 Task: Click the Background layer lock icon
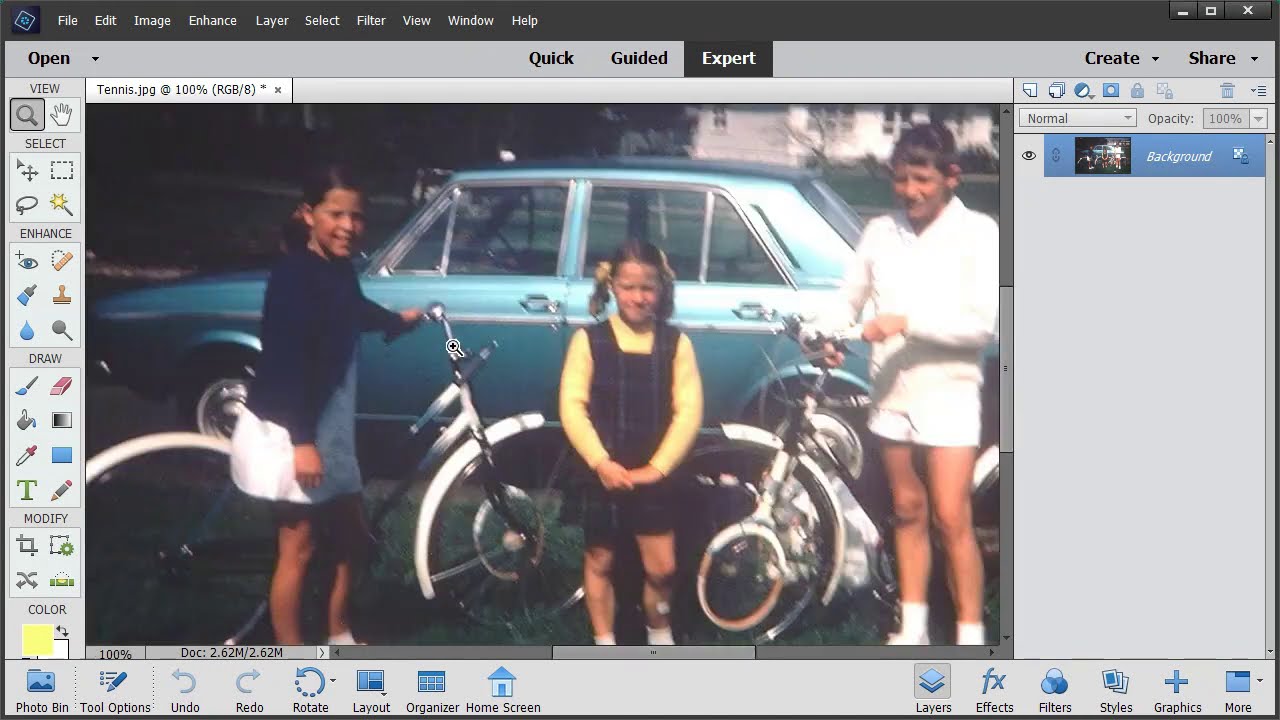(x=1240, y=155)
